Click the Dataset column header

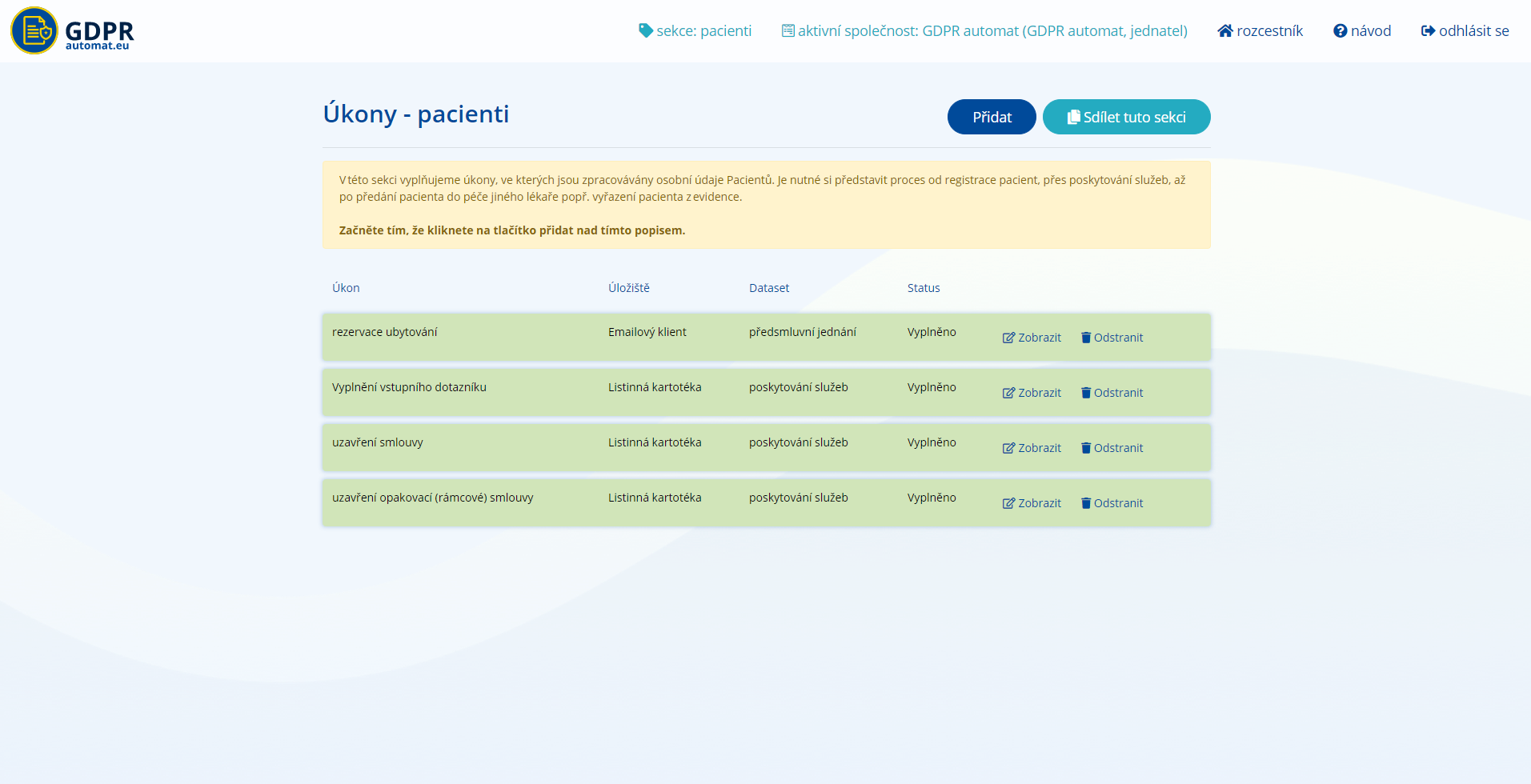[769, 288]
